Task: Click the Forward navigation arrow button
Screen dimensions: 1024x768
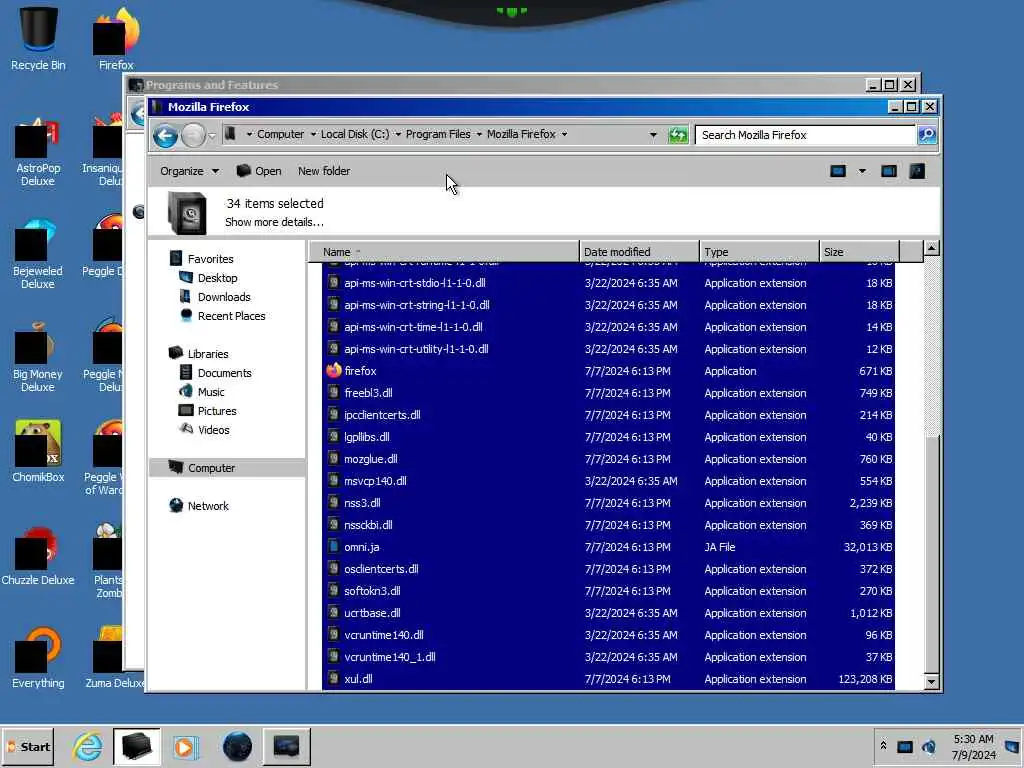Action: coord(193,136)
